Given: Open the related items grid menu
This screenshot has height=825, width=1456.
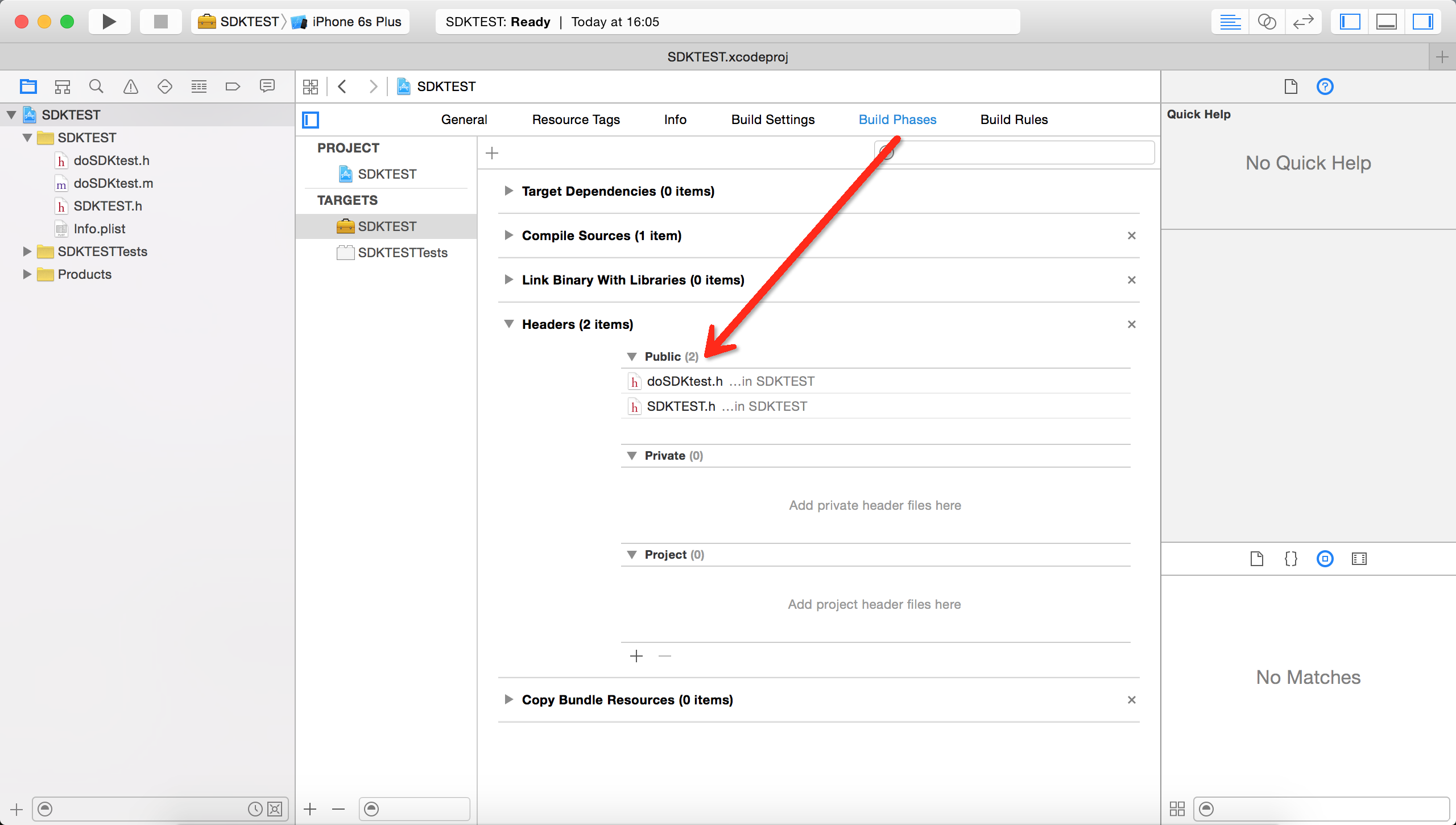Looking at the screenshot, I should coord(311,86).
